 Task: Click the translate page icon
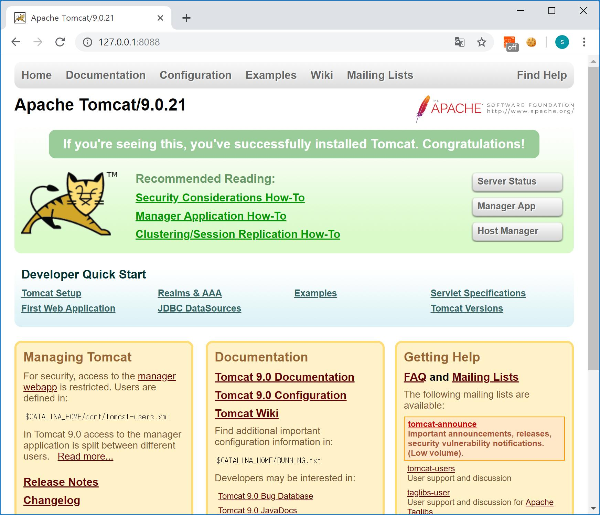click(460, 42)
